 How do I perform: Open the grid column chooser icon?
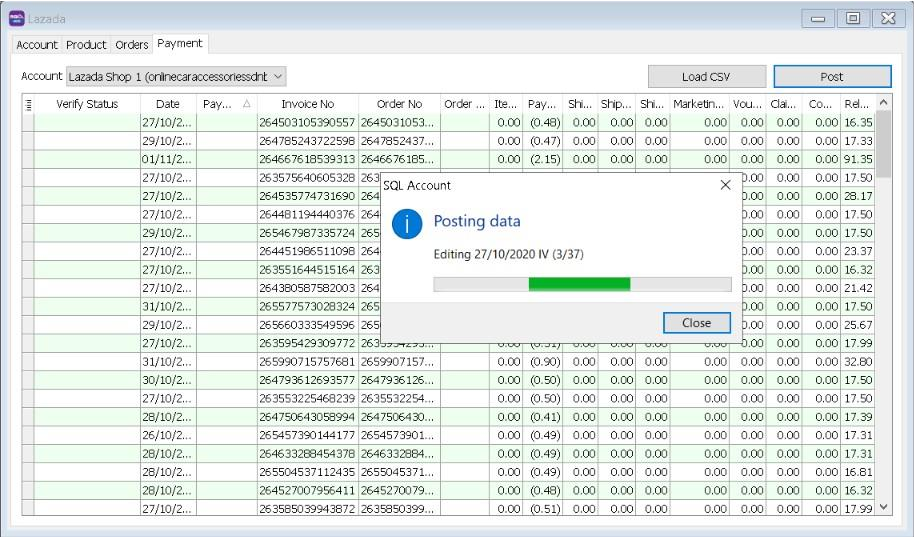coord(28,104)
